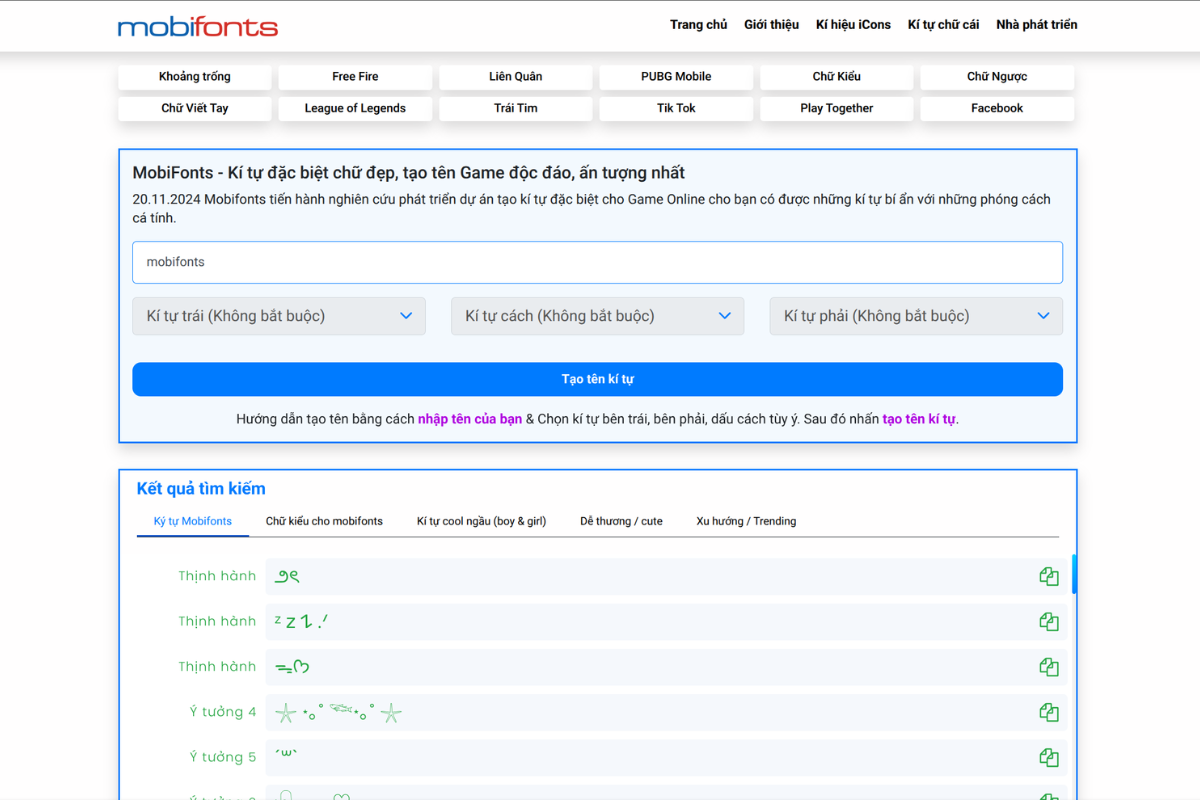
Task: Choose the Trái Tim category button
Action: click(x=516, y=108)
